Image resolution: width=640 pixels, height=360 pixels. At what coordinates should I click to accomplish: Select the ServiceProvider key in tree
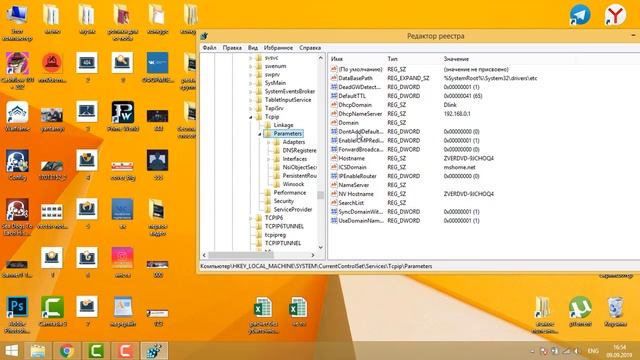click(293, 209)
